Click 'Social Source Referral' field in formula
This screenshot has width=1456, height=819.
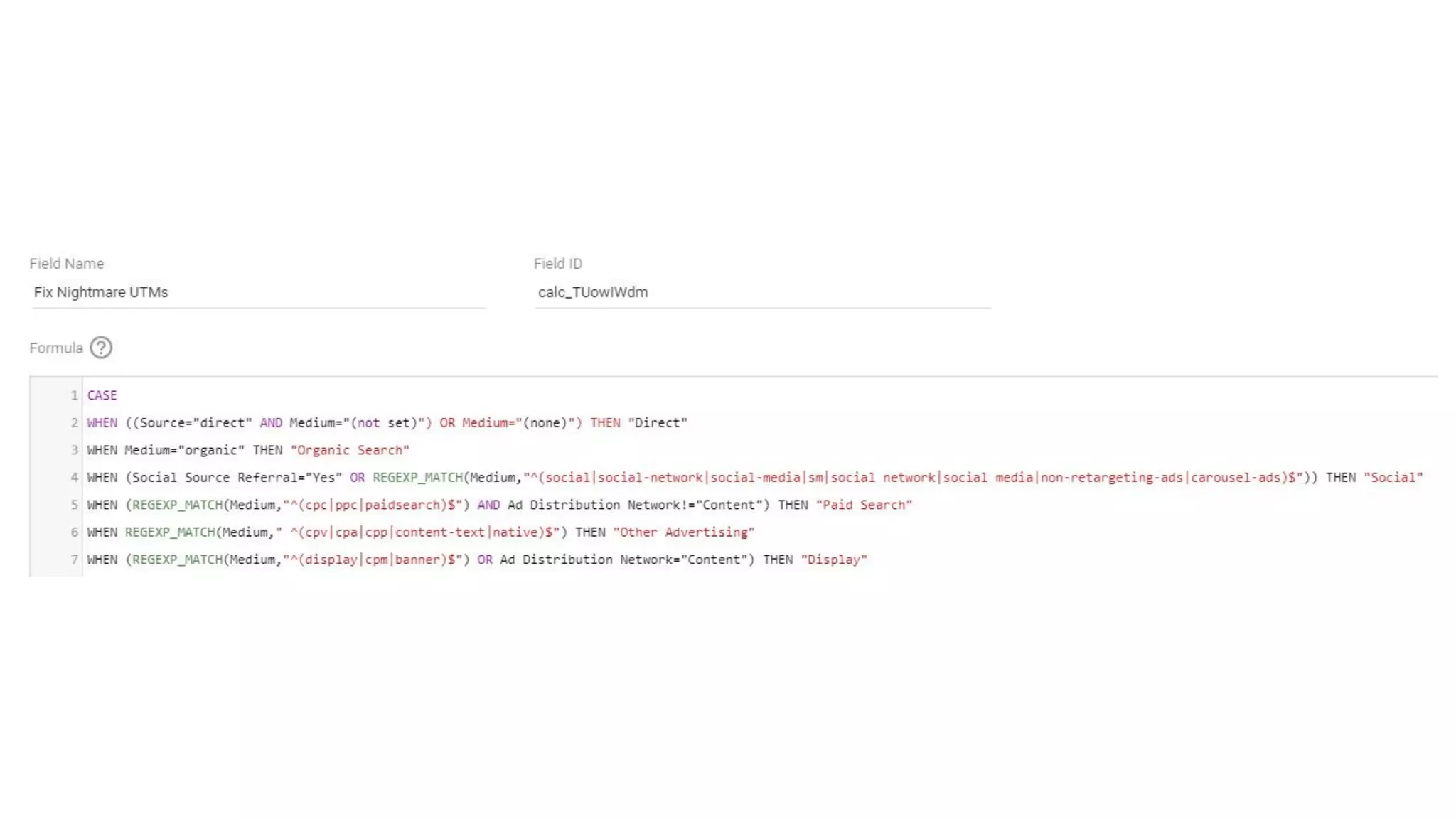point(214,478)
